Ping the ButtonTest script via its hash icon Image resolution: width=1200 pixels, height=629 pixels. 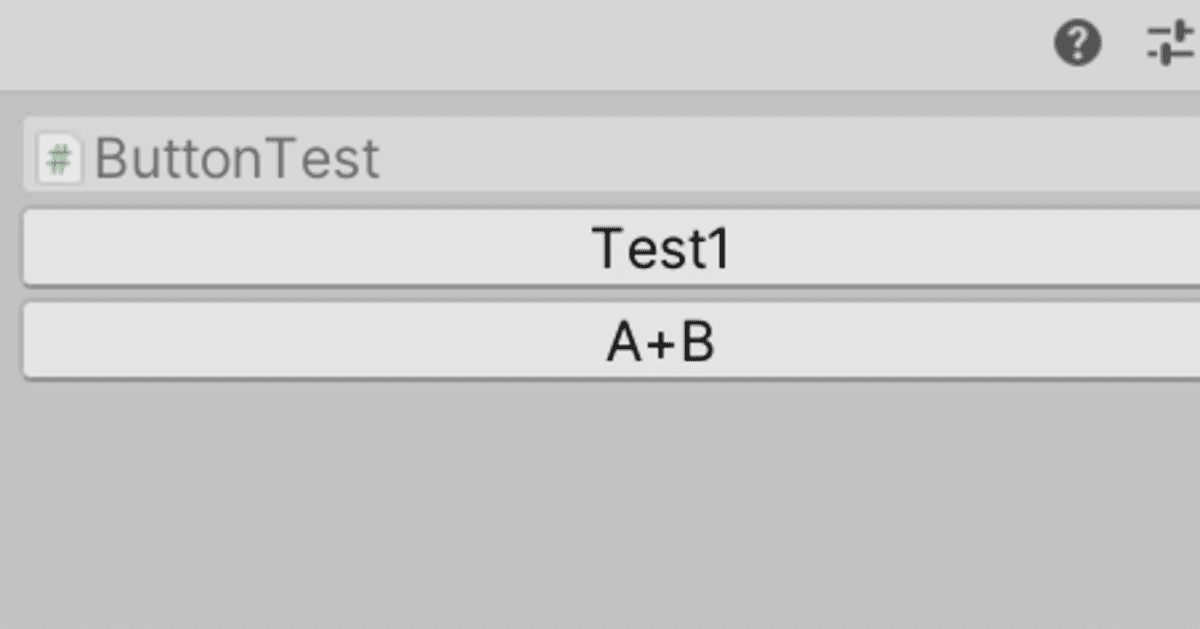[59, 158]
